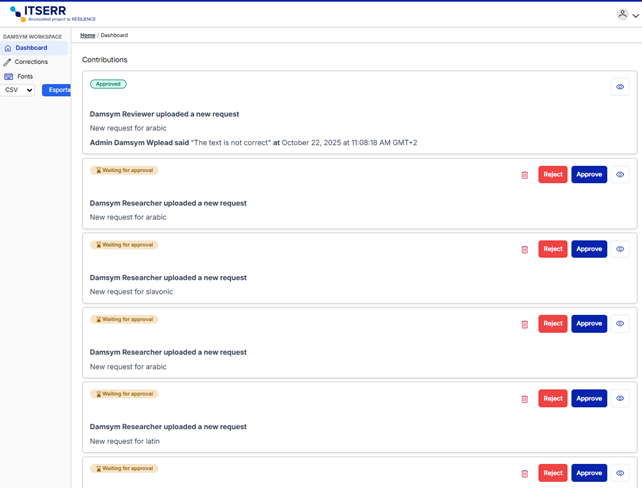The height and width of the screenshot is (488, 642).
Task: Click the blue Esporta button
Action: [x=58, y=90]
